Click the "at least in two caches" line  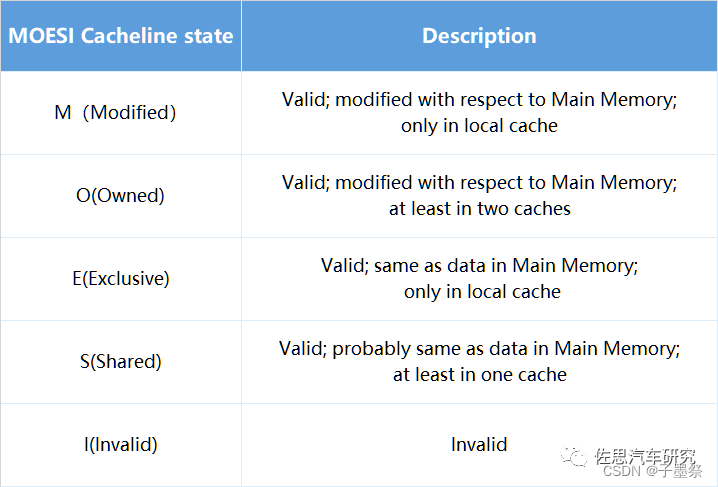479,209
